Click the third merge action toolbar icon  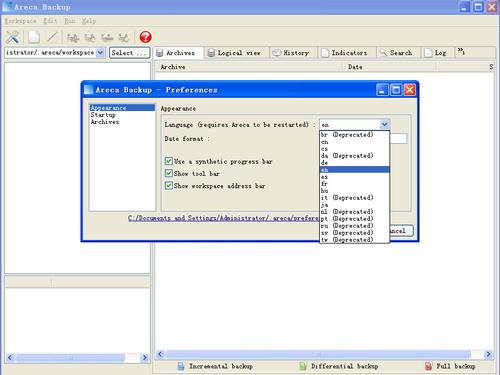107,38
